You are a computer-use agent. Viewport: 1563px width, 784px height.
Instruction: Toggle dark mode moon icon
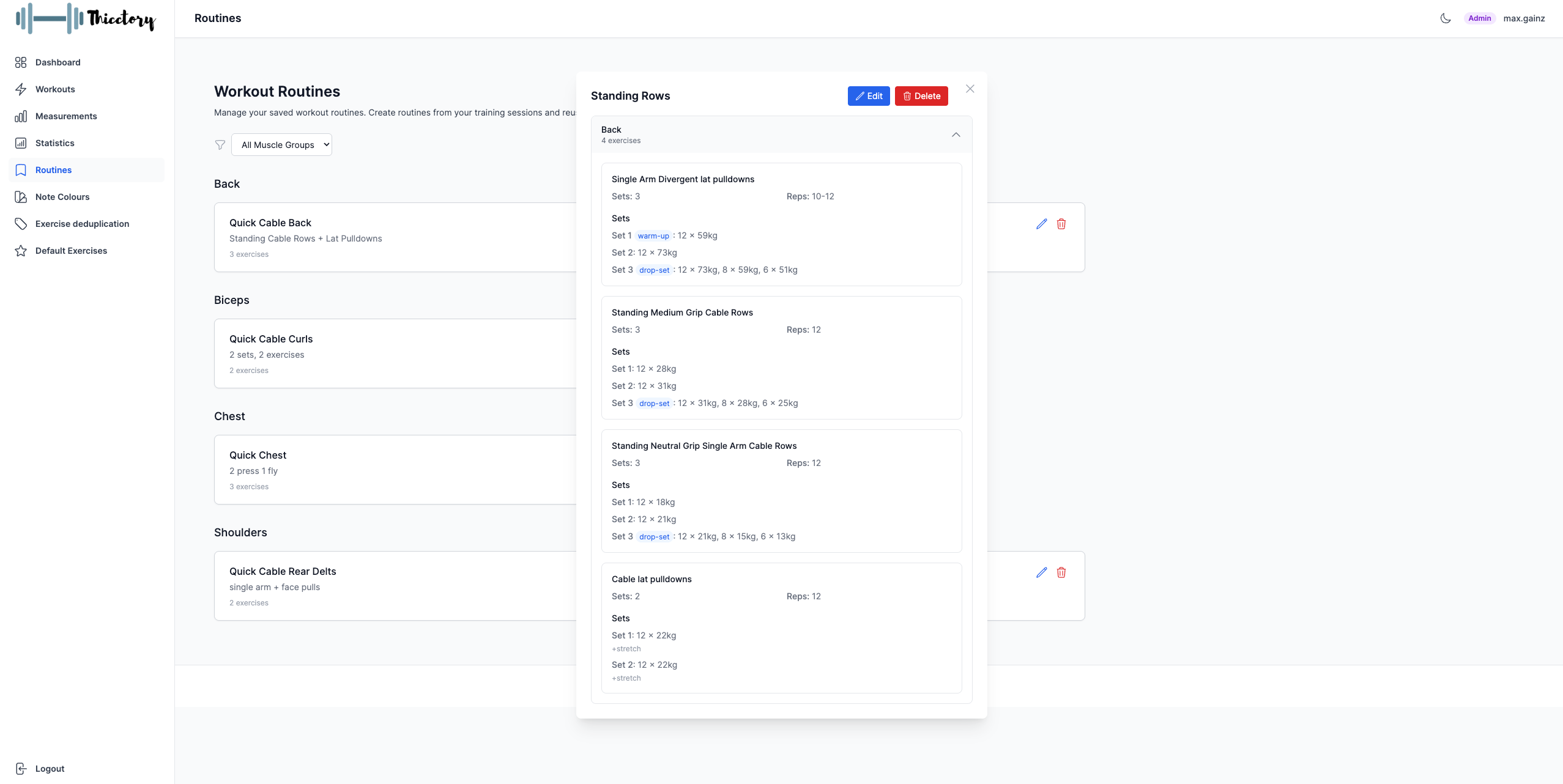tap(1446, 18)
